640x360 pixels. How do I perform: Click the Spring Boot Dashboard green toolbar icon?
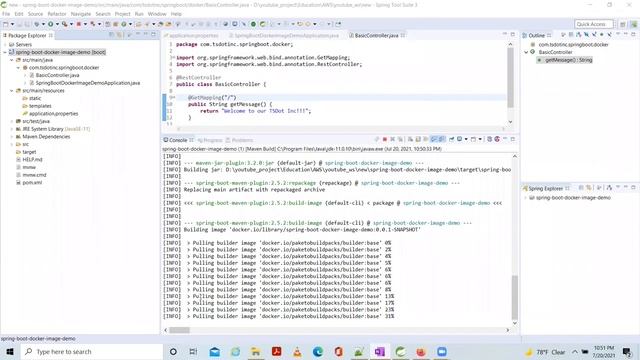tap(253, 24)
